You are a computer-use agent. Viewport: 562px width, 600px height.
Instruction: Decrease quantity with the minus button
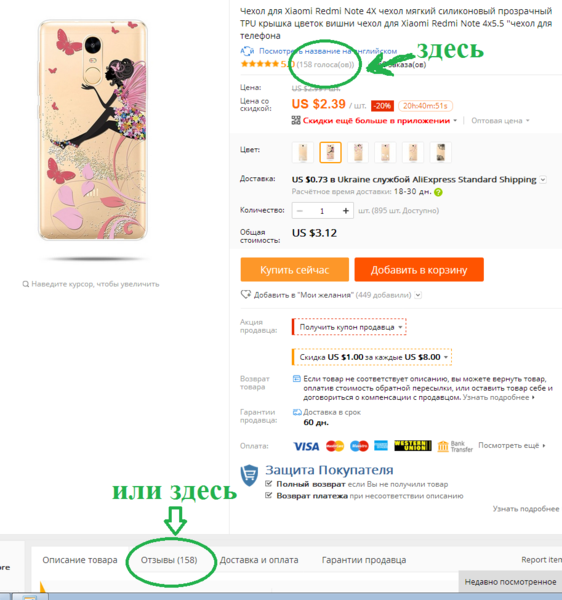pyautogui.click(x=300, y=211)
